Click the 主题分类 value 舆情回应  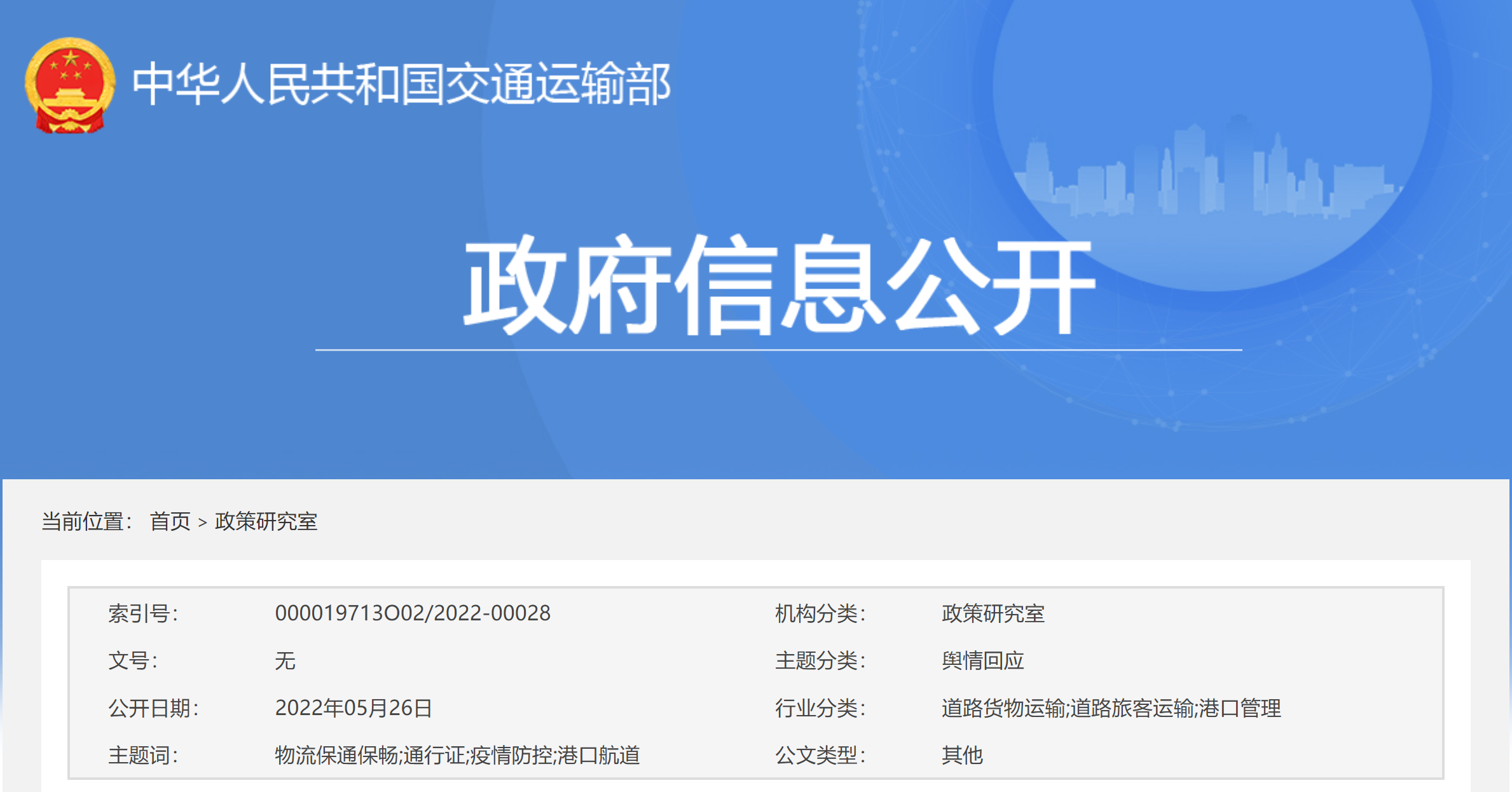[982, 661]
